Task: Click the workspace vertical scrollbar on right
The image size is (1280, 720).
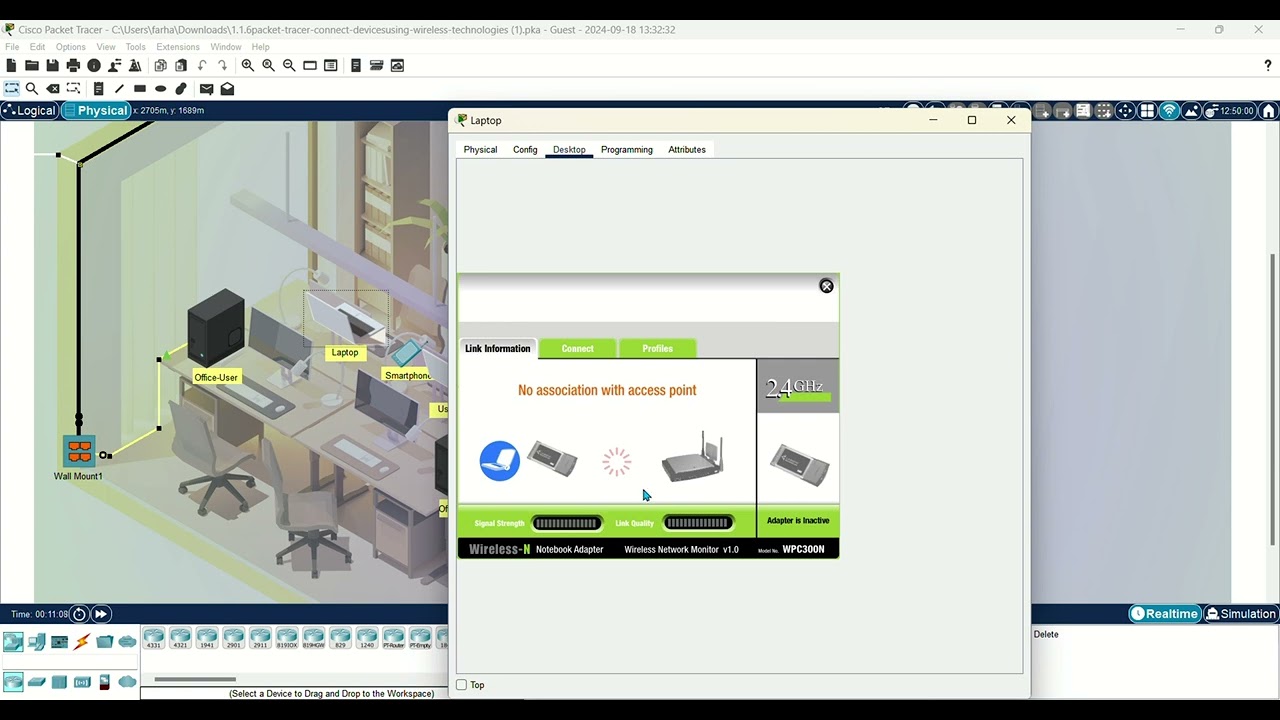Action: [x=1272, y=400]
